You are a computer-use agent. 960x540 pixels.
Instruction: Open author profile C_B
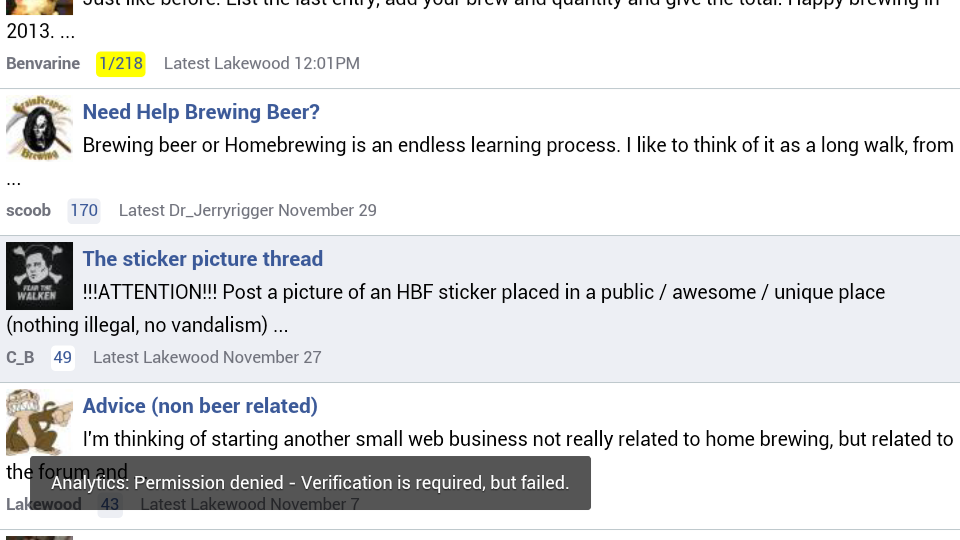(x=20, y=358)
